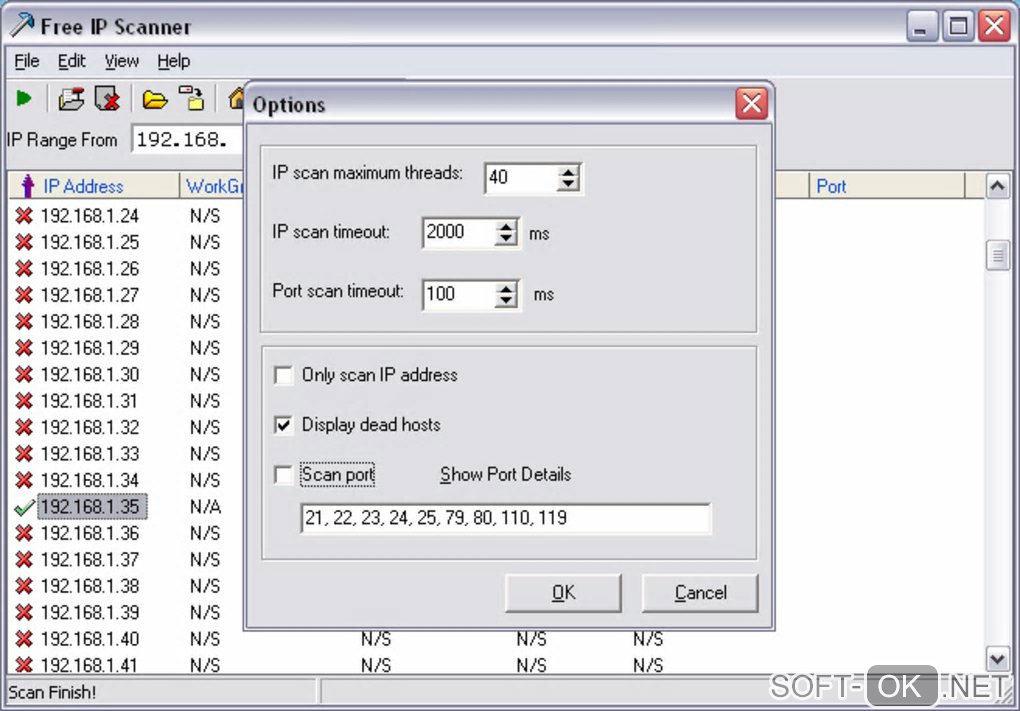Uncheck Display dead hosts
Image resolution: width=1020 pixels, height=711 pixels.
coord(284,425)
